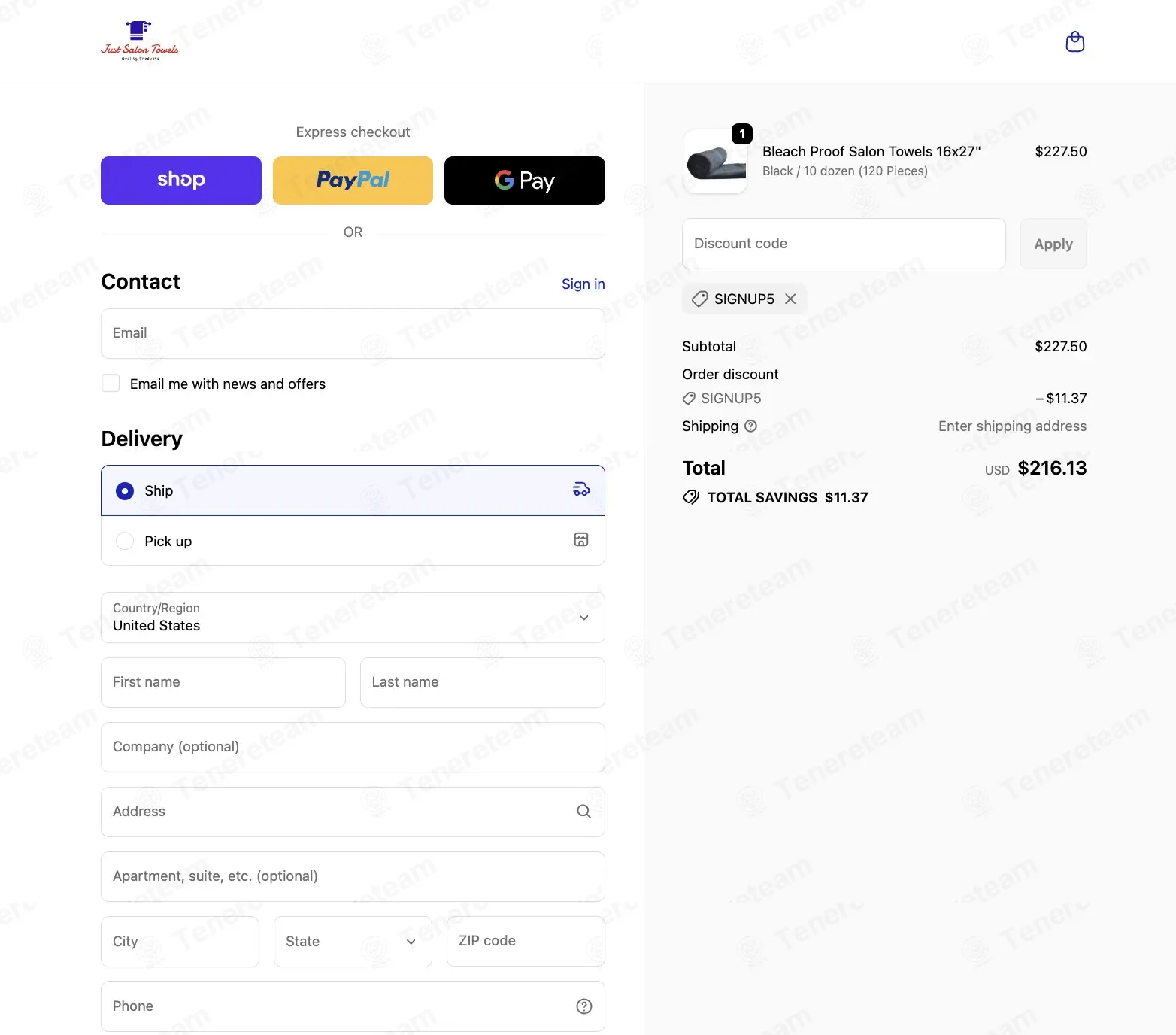Follow the Sign in link
The width and height of the screenshot is (1176, 1035).
[x=583, y=284]
